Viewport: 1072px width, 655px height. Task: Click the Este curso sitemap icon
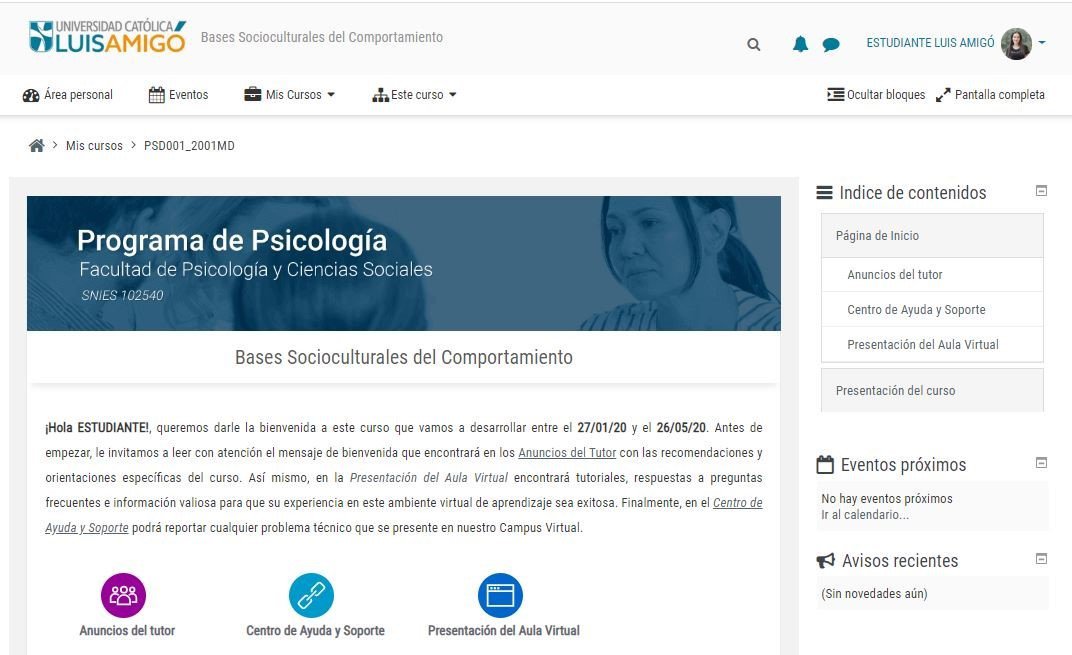[380, 95]
